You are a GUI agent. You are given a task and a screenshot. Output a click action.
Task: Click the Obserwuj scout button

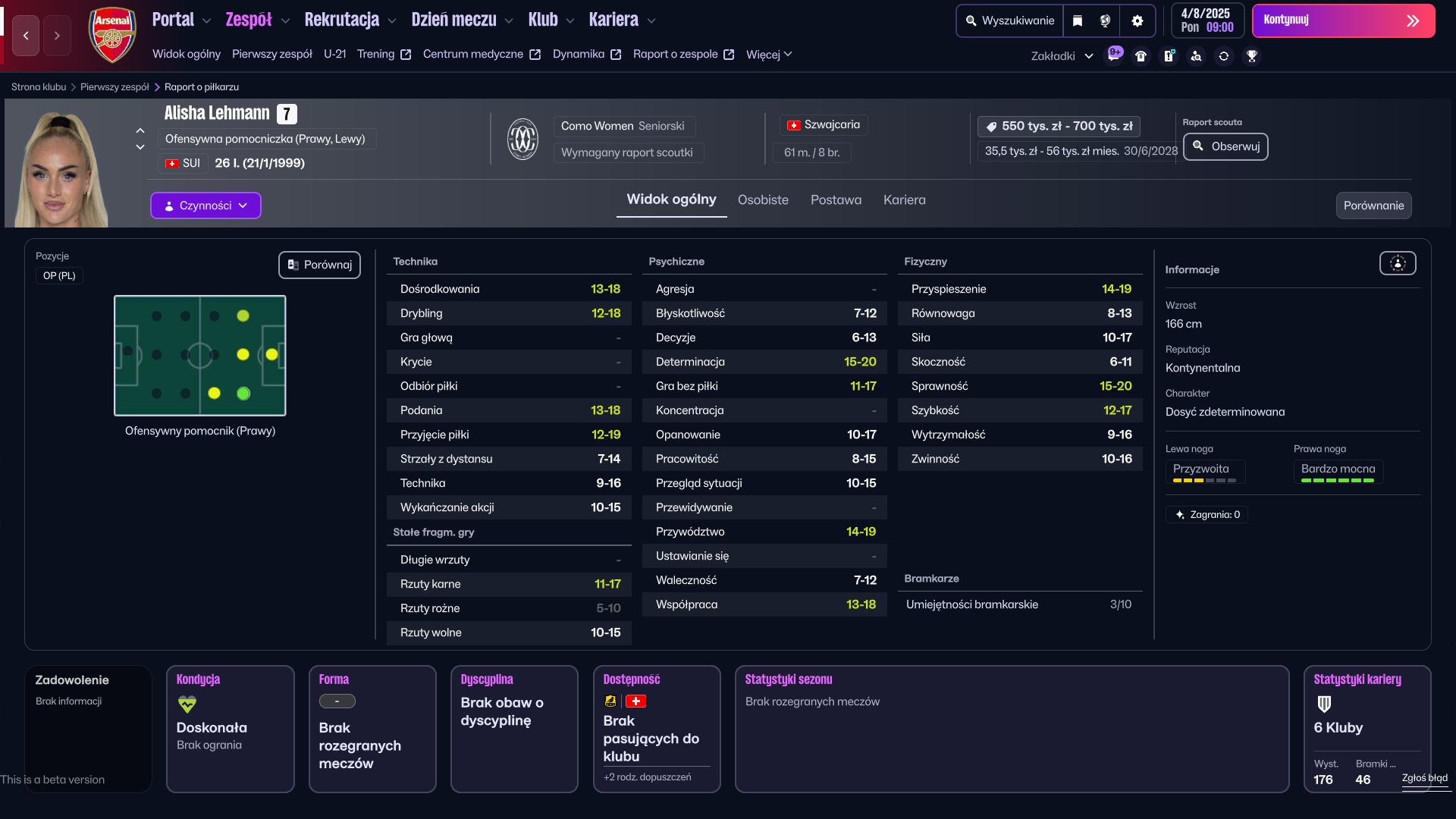click(1225, 146)
